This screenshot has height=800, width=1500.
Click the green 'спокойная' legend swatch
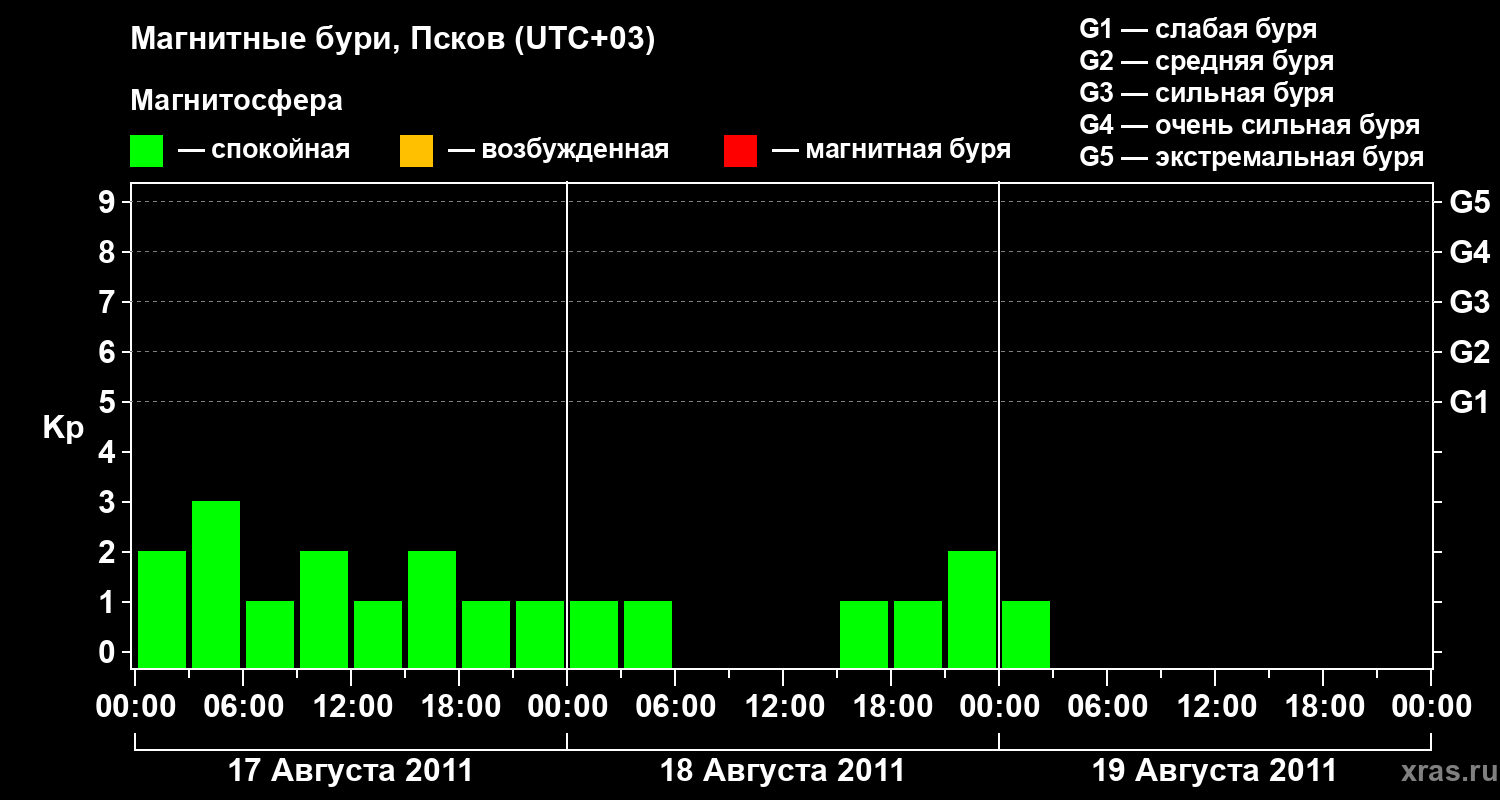[146, 151]
